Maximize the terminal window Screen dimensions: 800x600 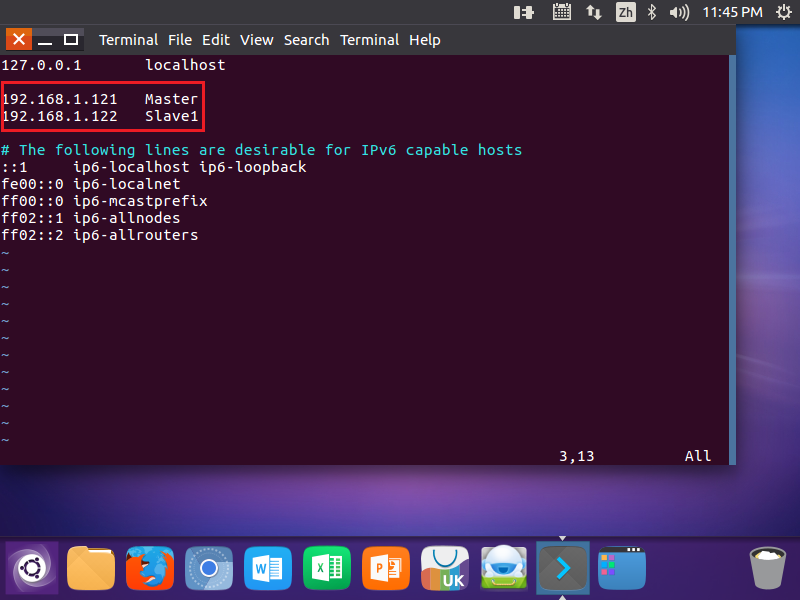click(71, 39)
